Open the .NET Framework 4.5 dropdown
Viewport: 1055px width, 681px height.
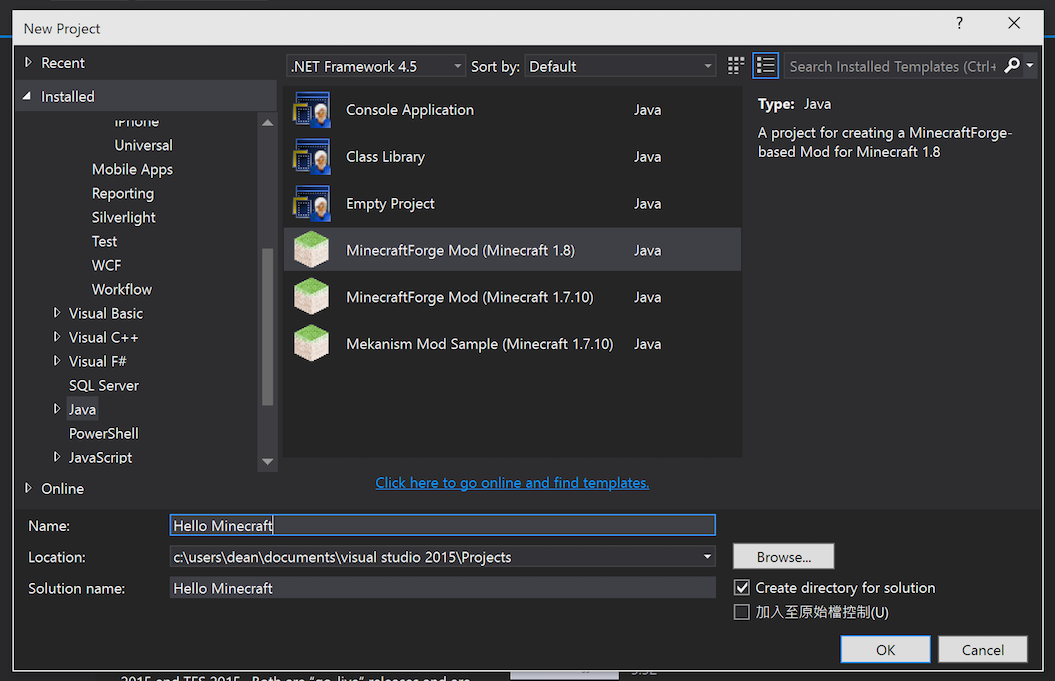coord(375,66)
